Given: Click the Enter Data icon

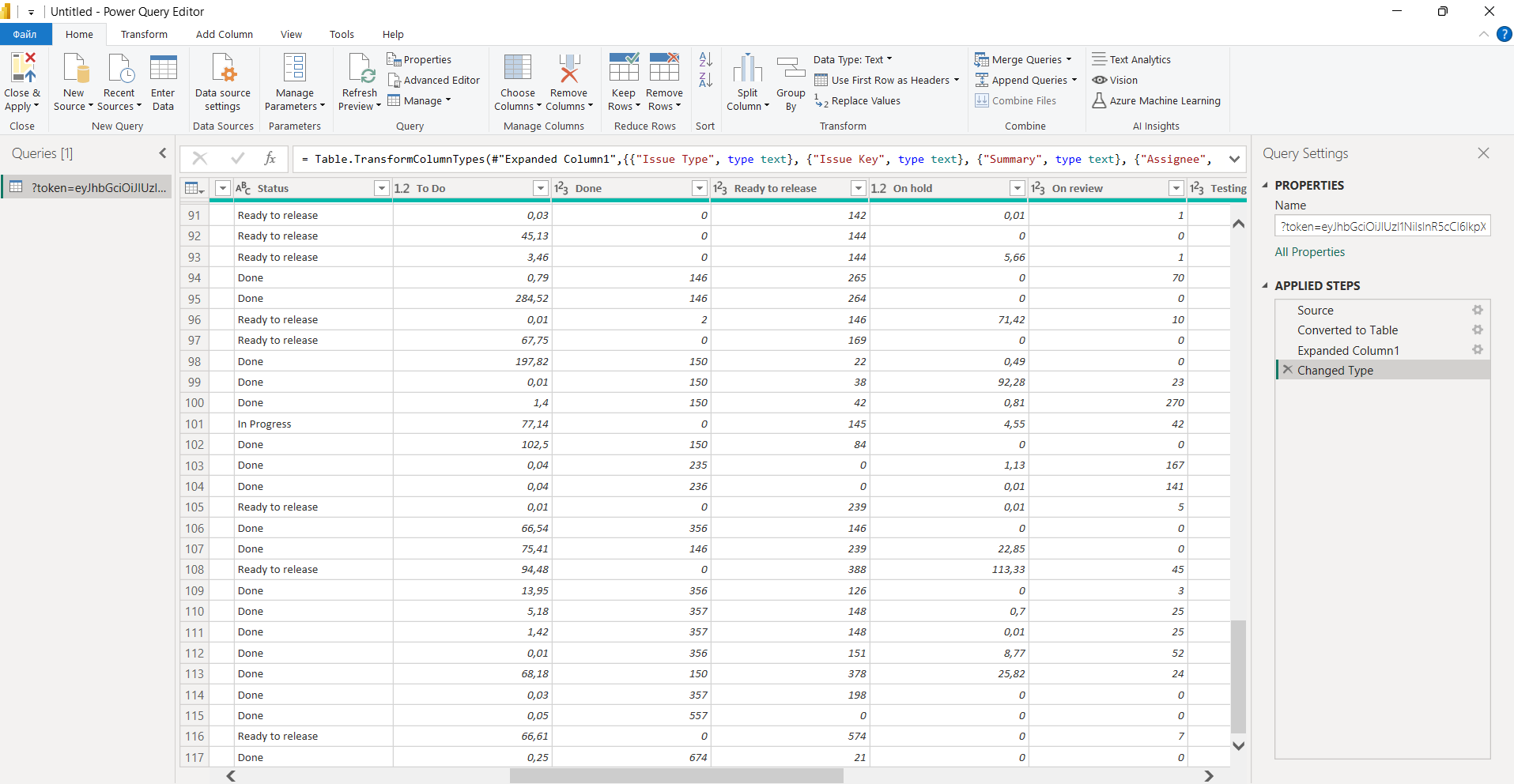Looking at the screenshot, I should [163, 69].
